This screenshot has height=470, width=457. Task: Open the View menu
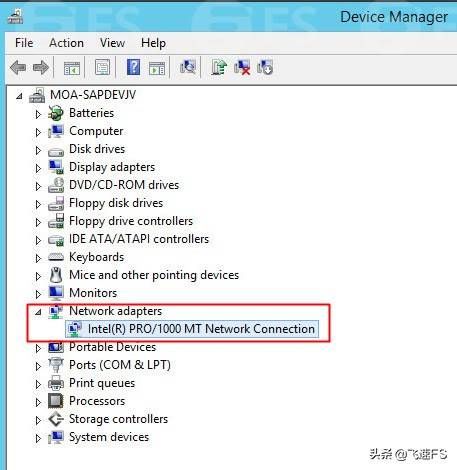(x=112, y=43)
